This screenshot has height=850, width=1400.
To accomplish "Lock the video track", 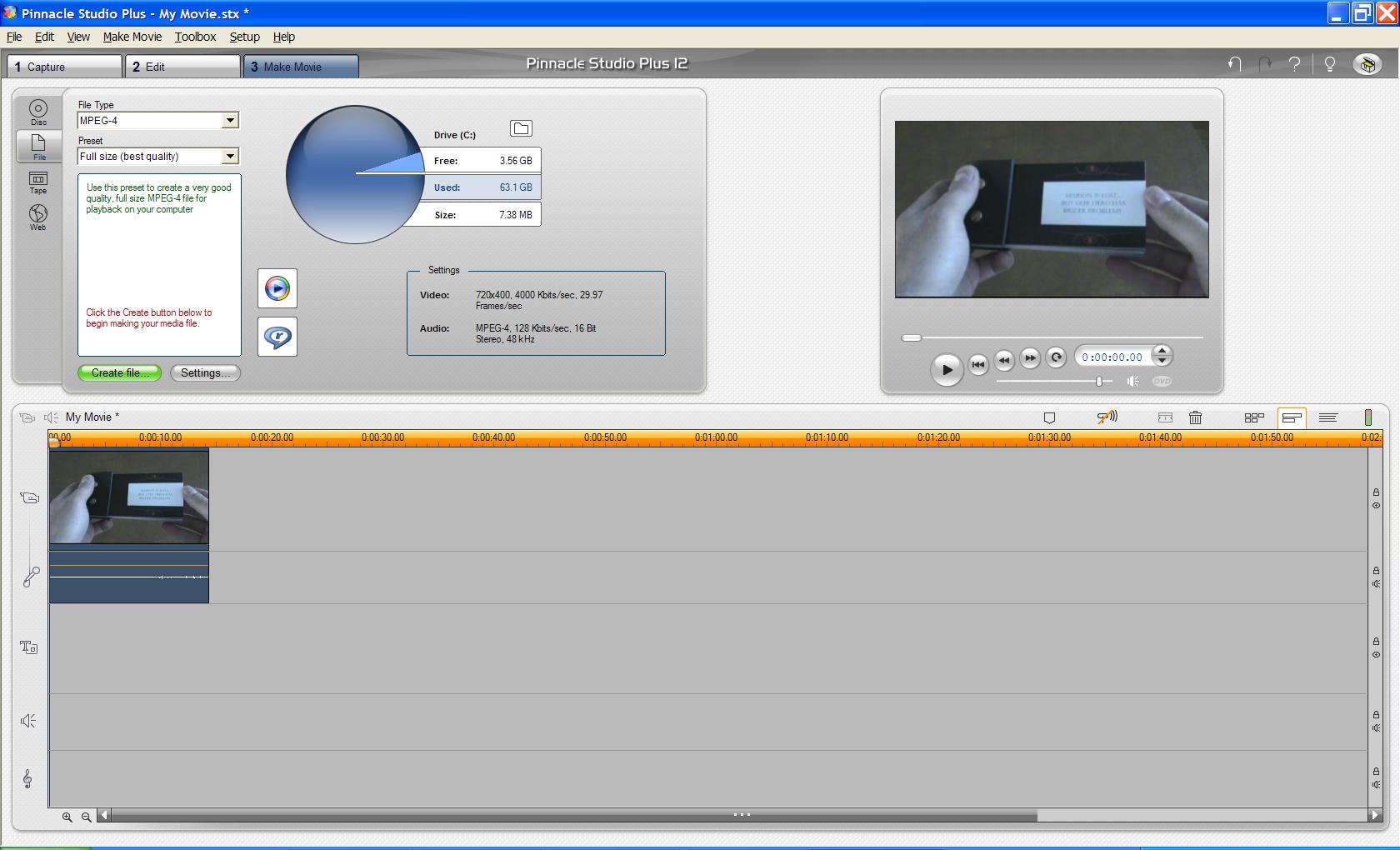I will (1376, 492).
